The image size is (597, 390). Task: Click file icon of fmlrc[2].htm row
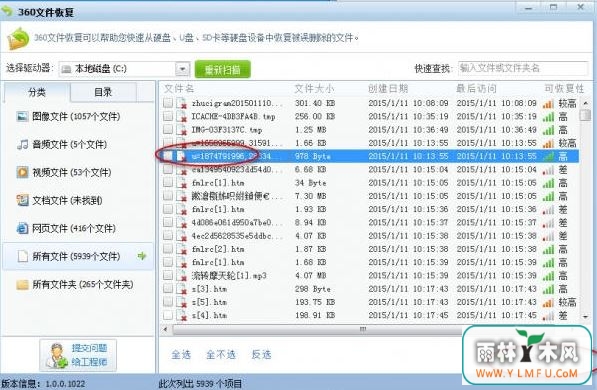pos(182,249)
